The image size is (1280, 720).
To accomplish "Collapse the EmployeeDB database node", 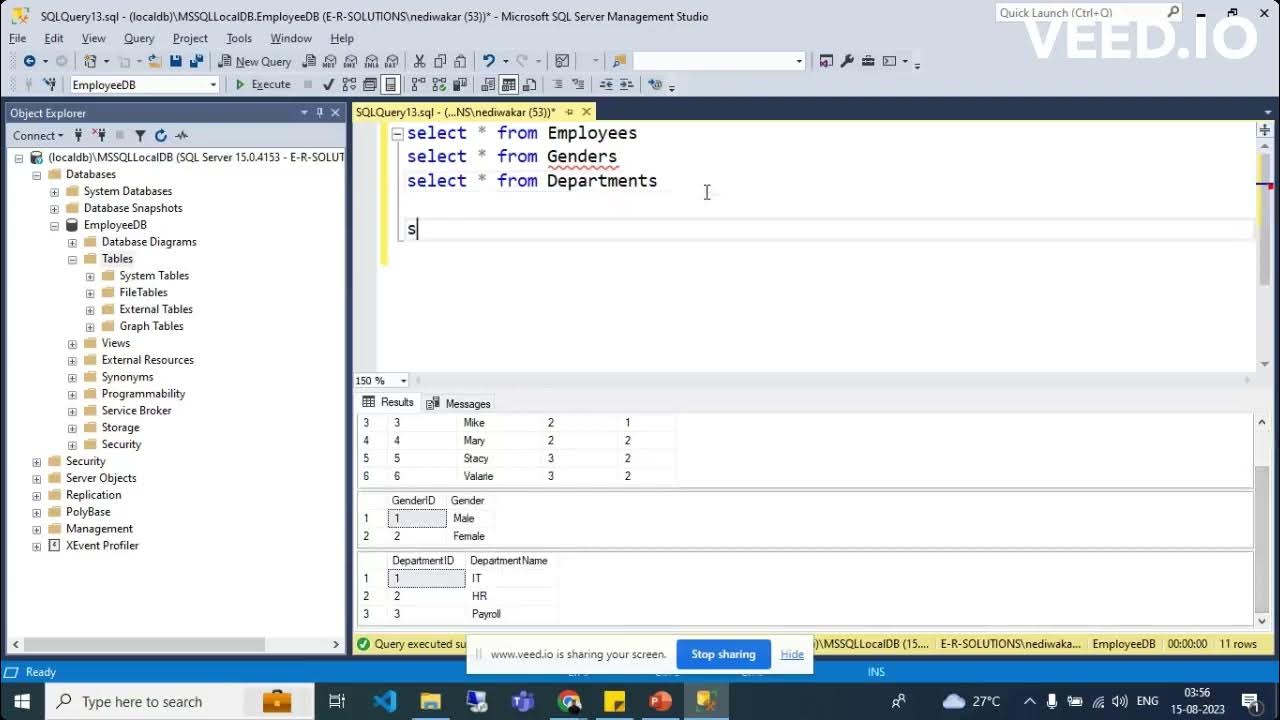I will [54, 225].
